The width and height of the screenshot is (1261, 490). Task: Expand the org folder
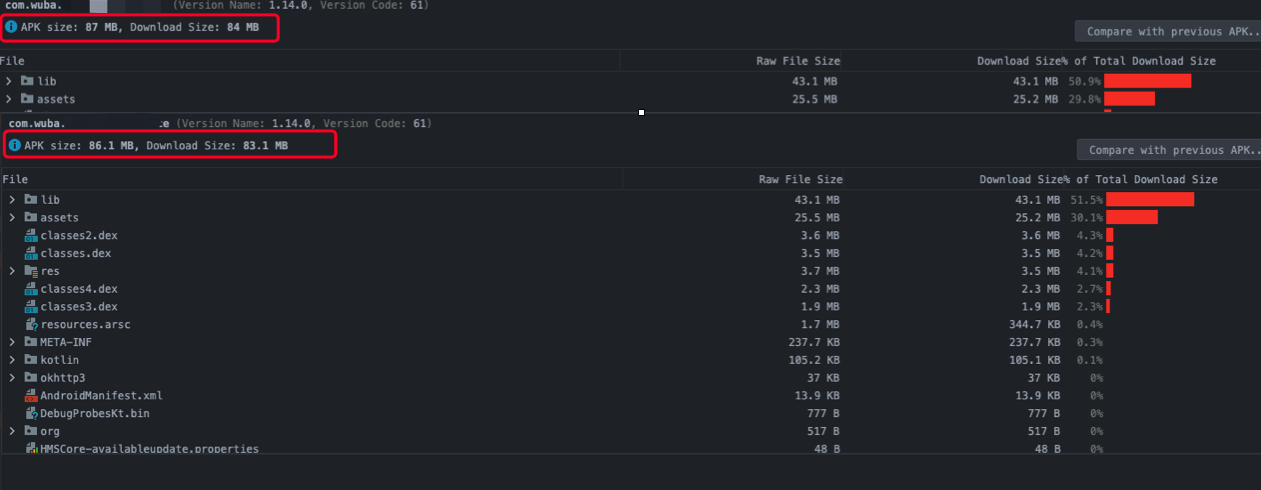11,431
